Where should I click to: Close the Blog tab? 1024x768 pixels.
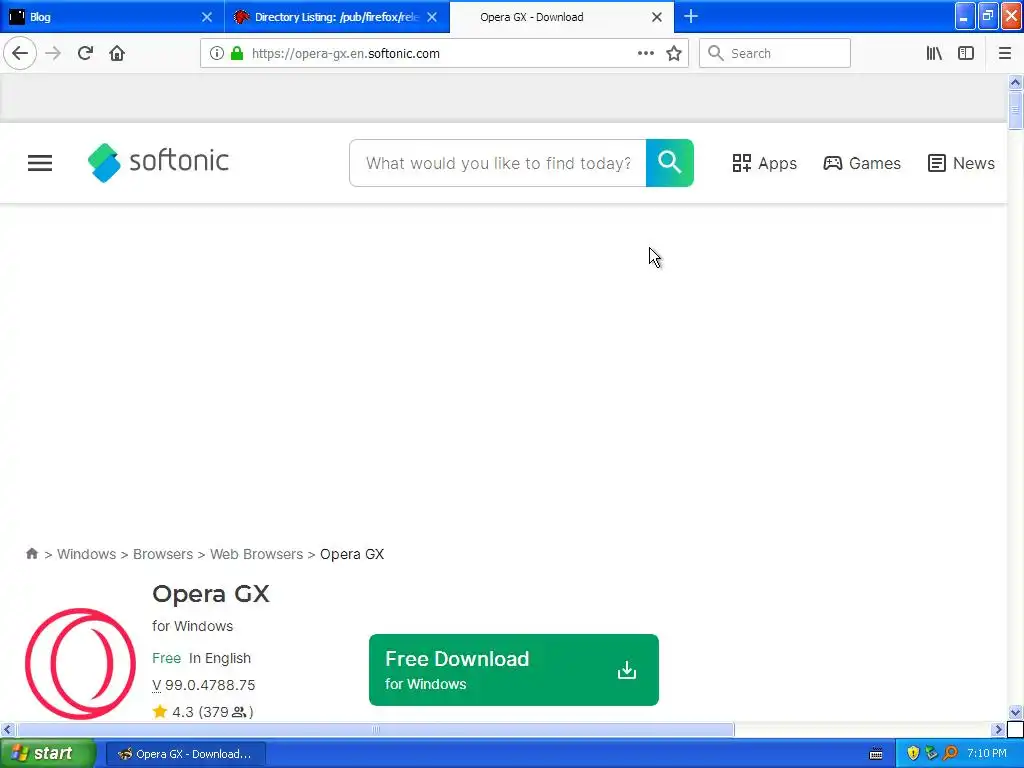tap(207, 17)
